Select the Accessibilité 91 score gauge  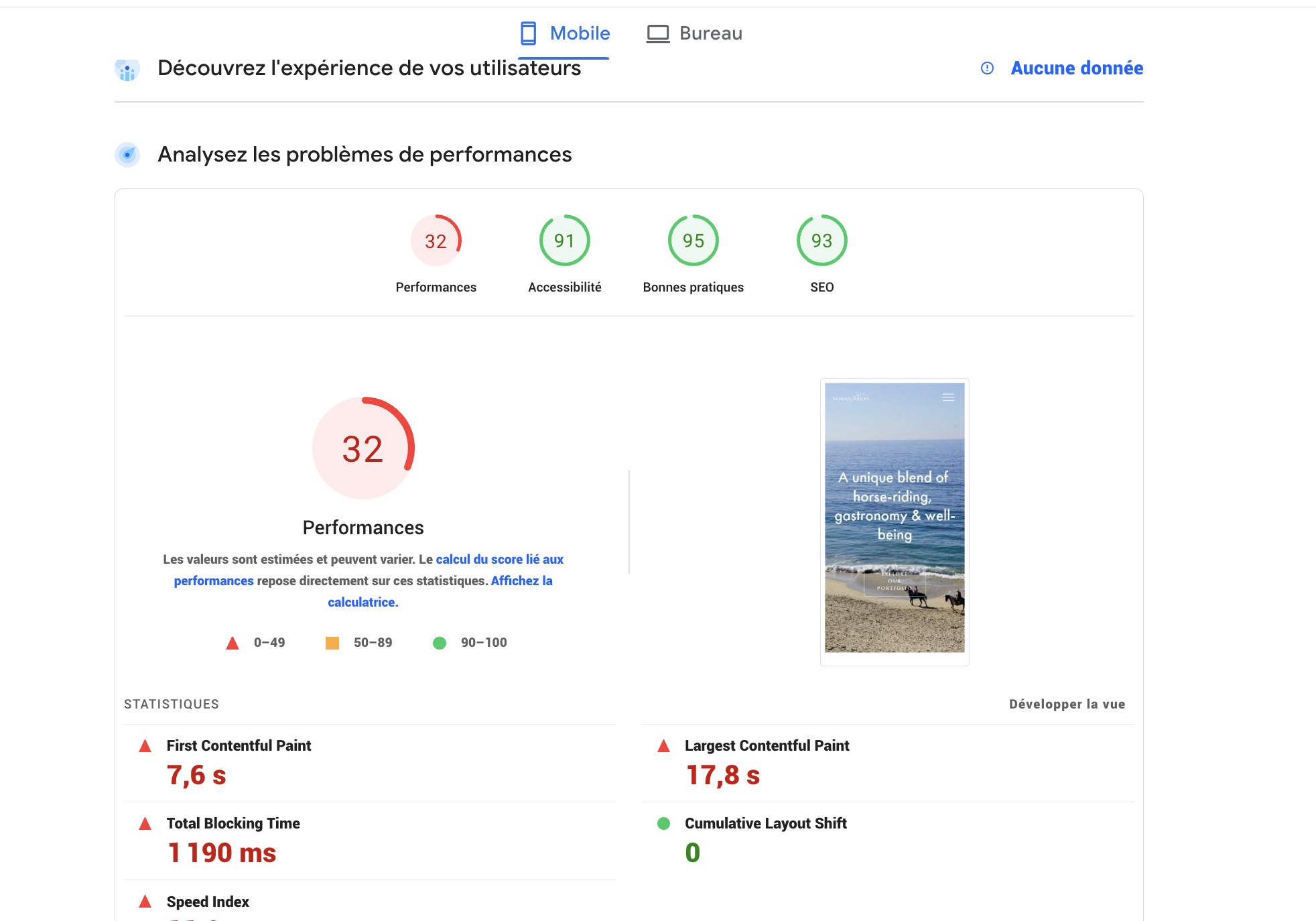pos(564,241)
